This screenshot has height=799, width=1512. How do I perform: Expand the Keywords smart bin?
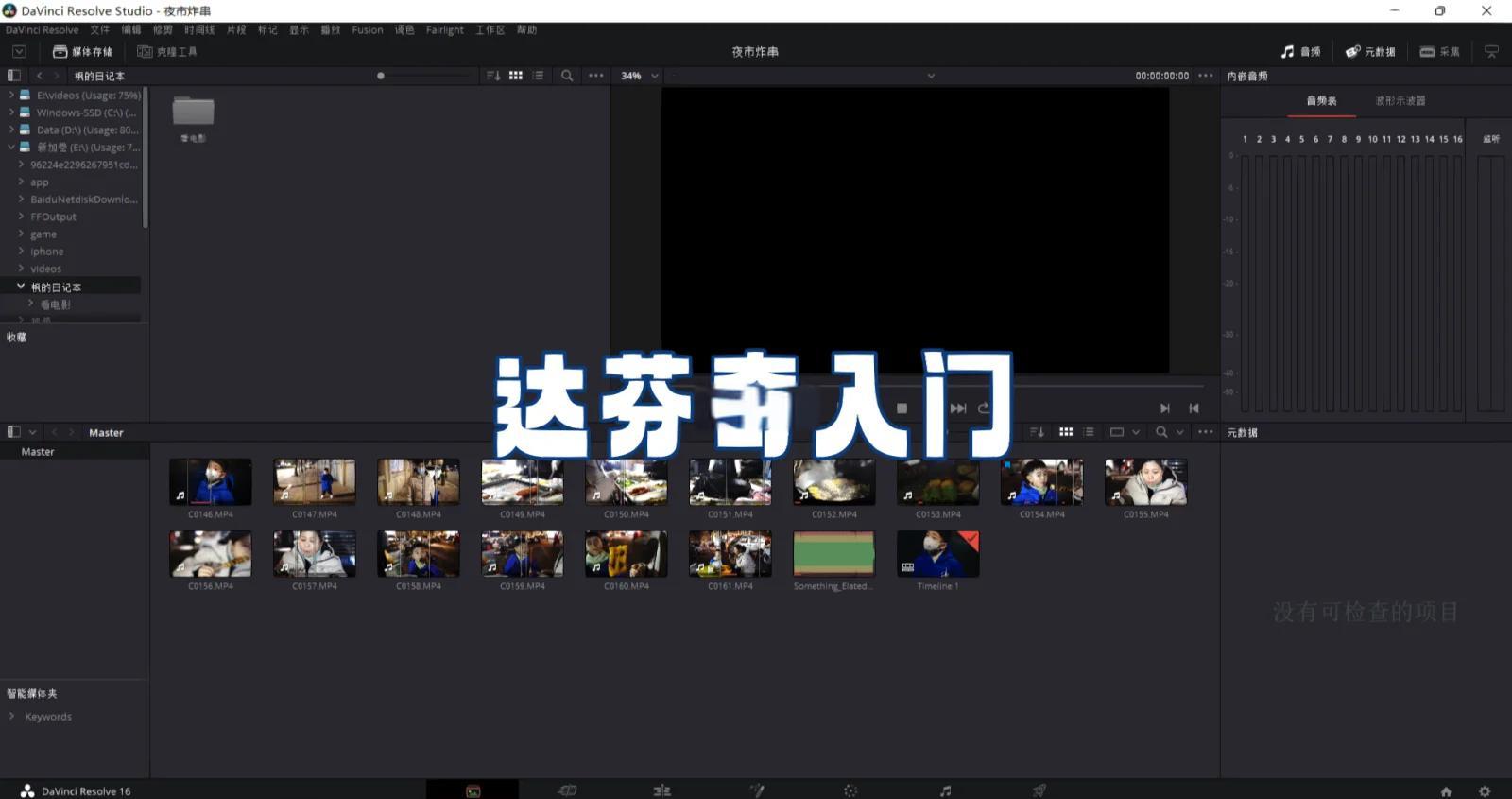tap(11, 717)
